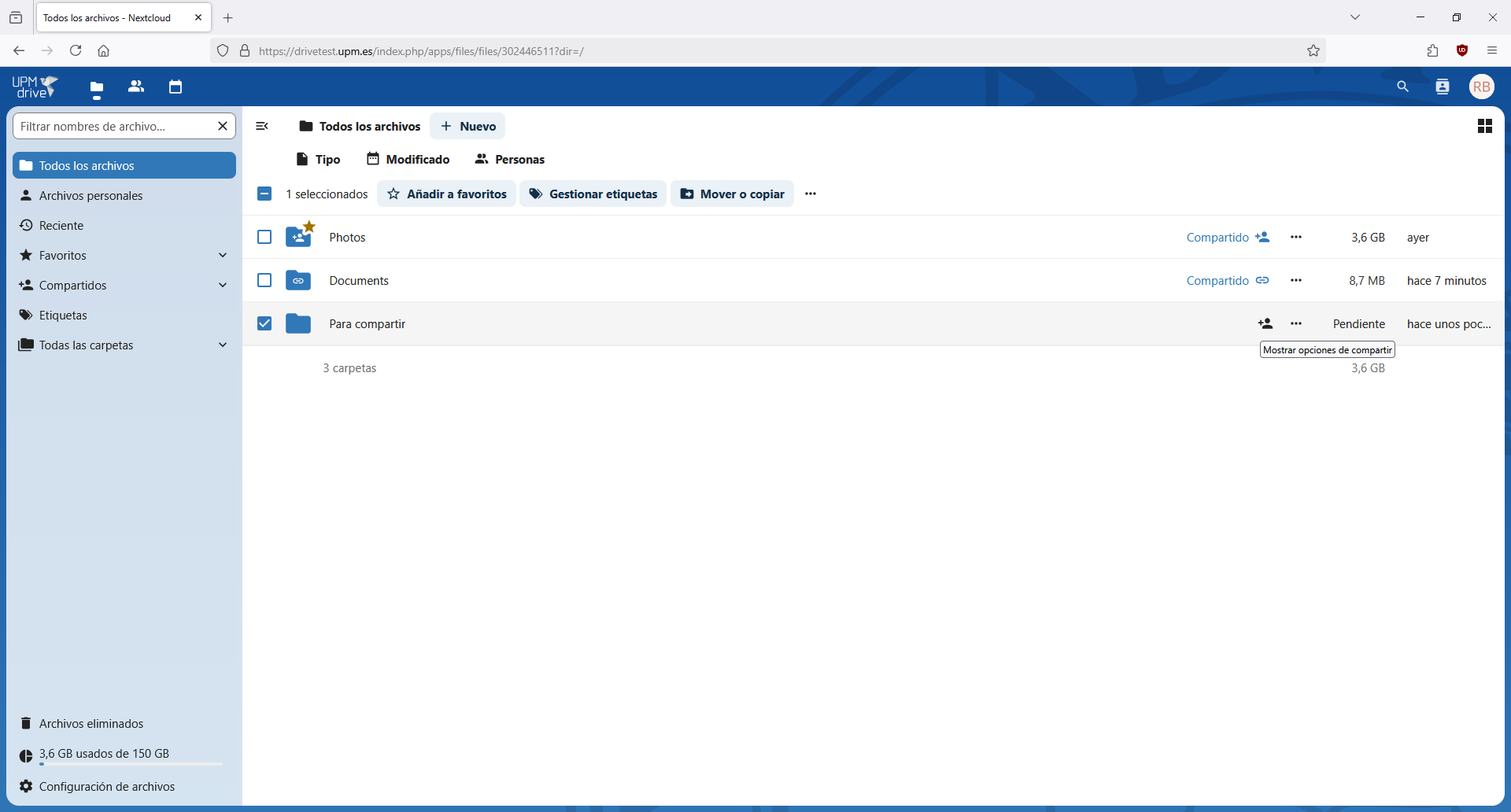The height and width of the screenshot is (812, 1511).
Task: Expand the Favoritos section
Action: 223,255
